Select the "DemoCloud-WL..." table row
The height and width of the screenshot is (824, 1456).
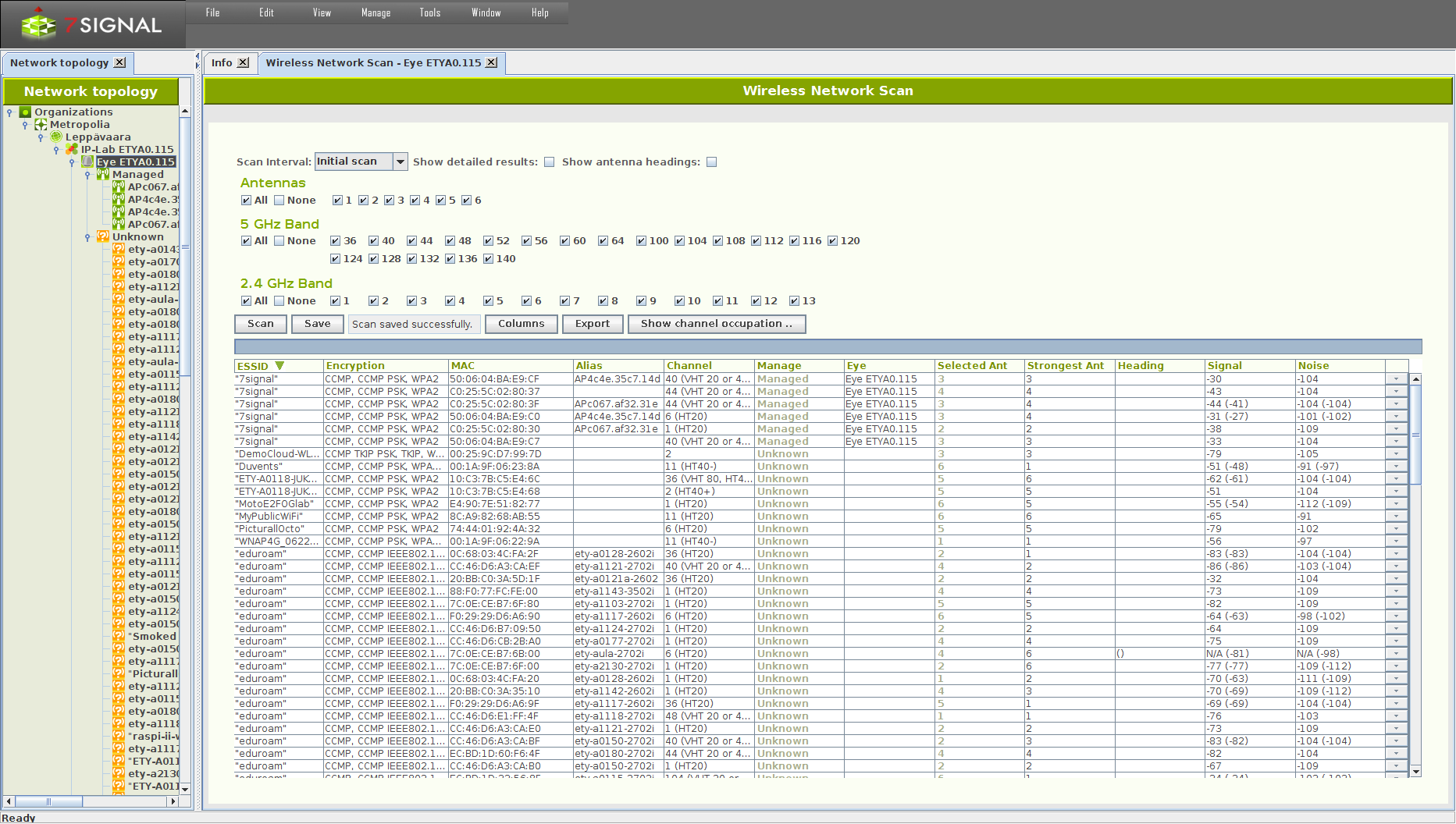point(821,454)
